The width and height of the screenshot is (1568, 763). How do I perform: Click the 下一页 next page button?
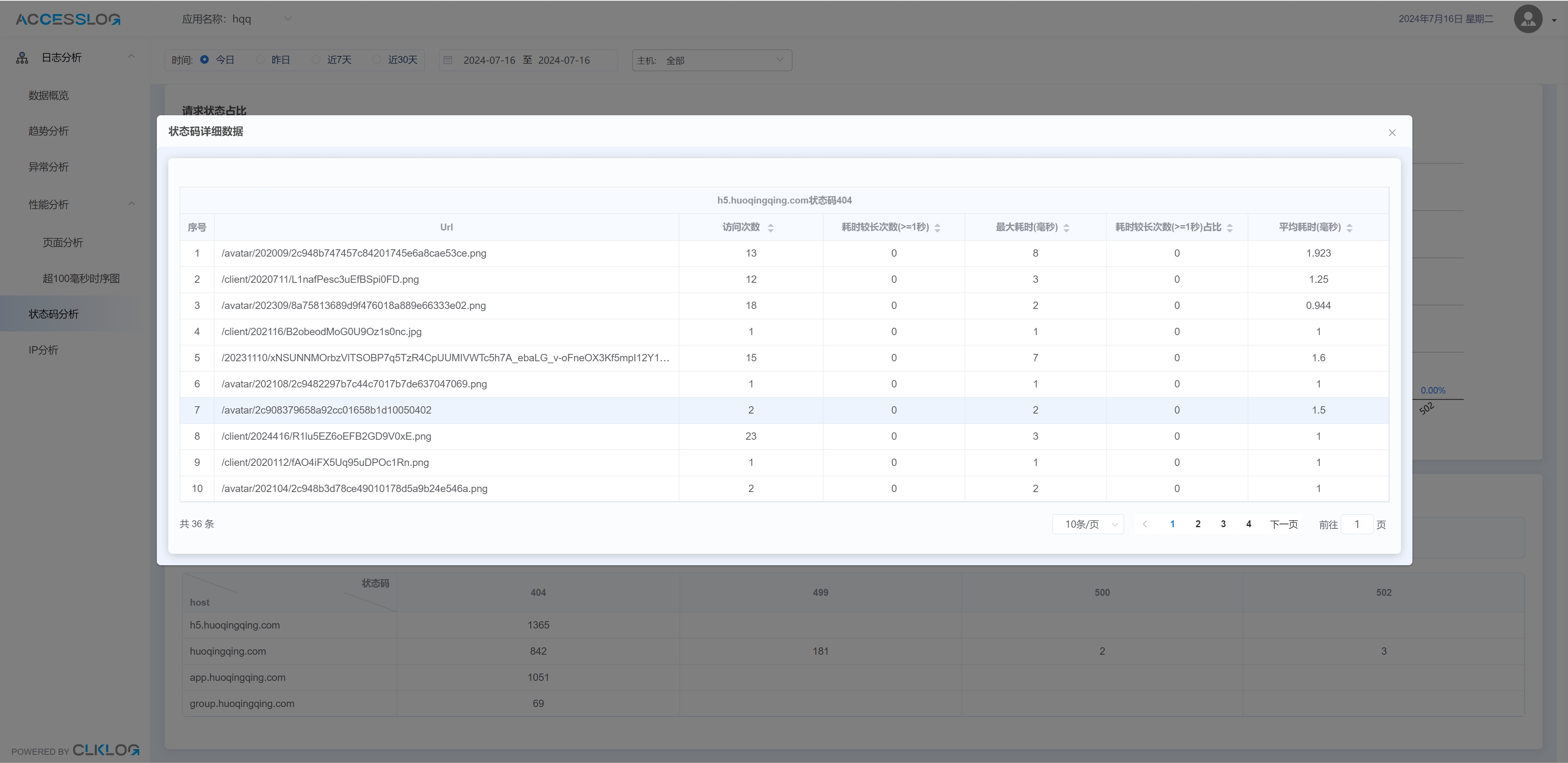coord(1283,524)
